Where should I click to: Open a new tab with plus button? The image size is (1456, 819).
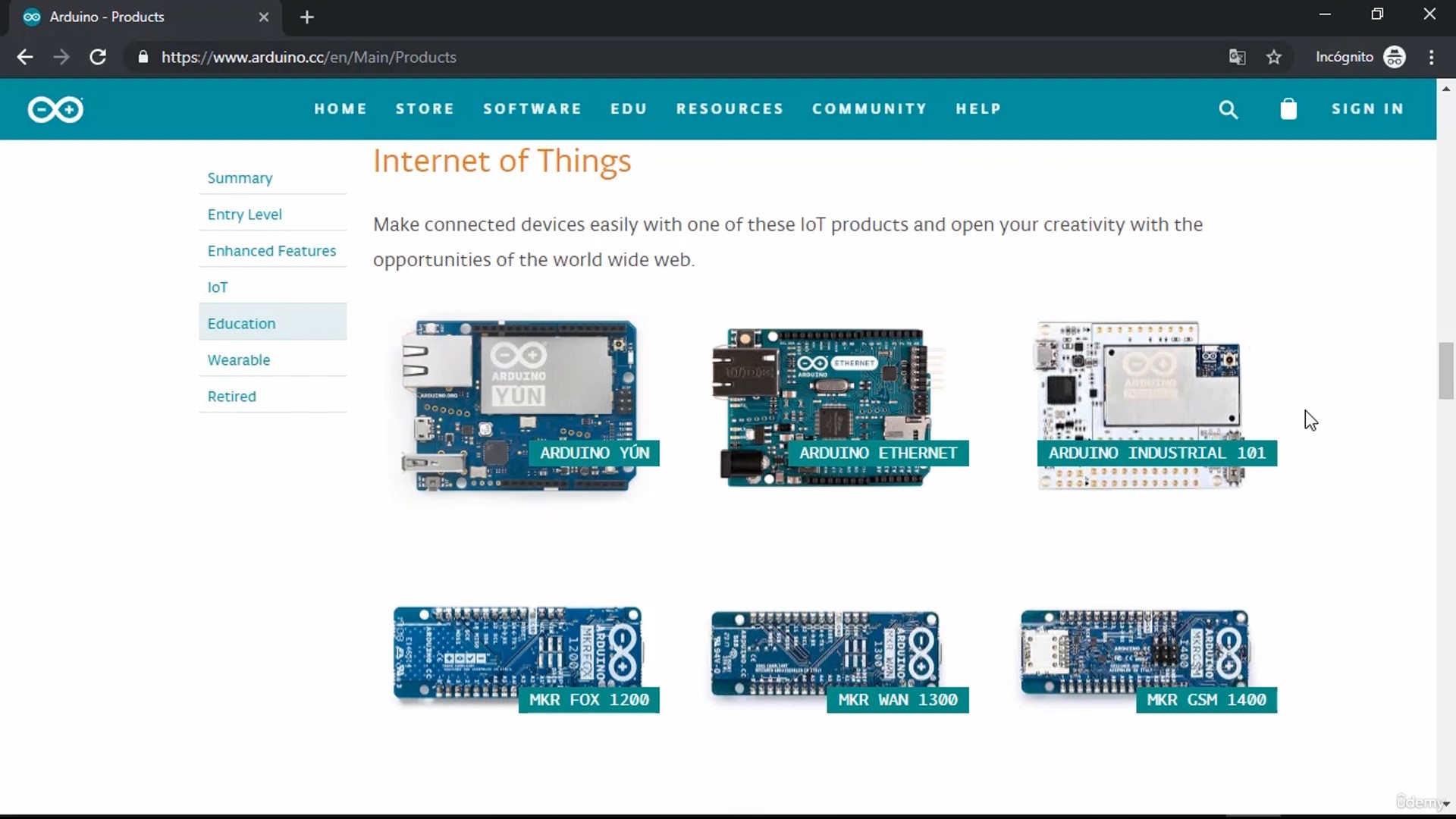pyautogui.click(x=307, y=17)
